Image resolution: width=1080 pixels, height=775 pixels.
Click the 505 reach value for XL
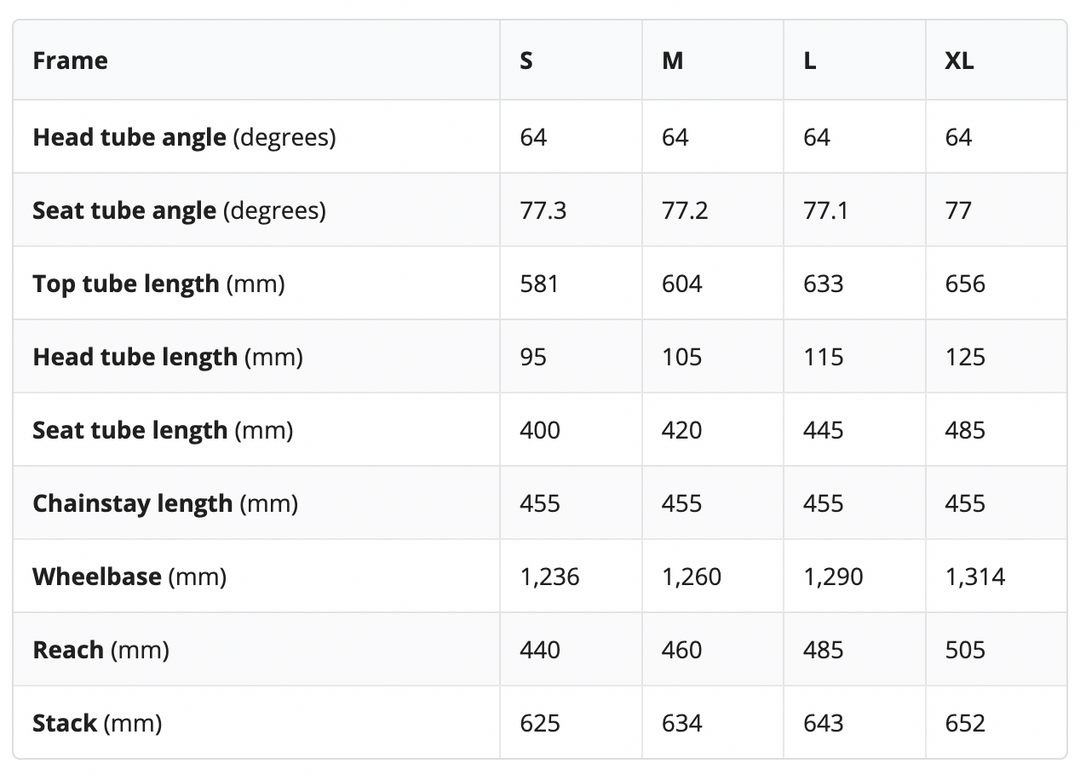point(965,650)
